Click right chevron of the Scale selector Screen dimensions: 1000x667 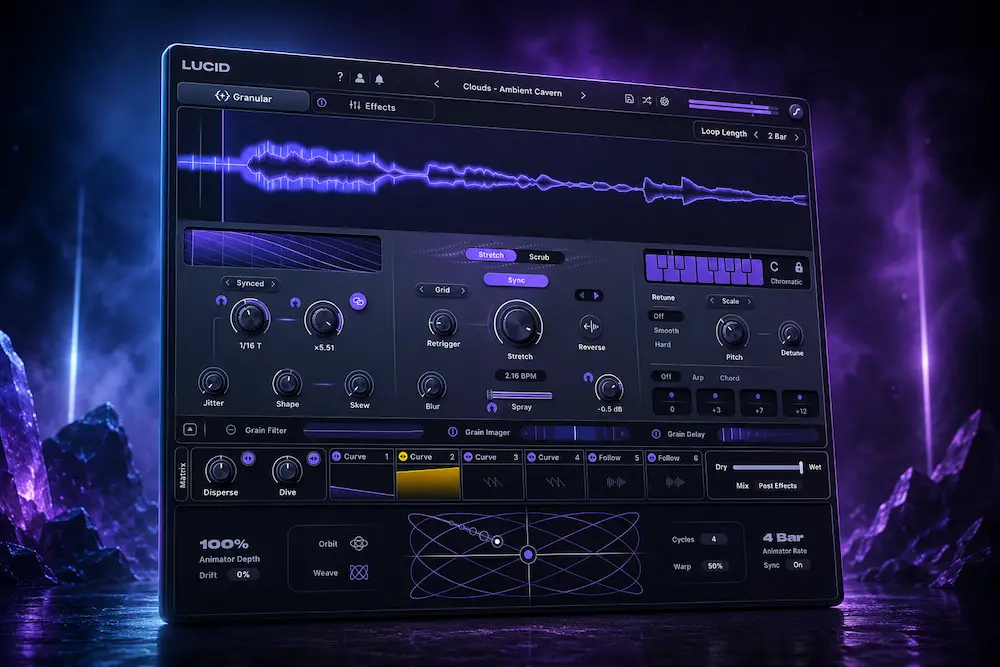(749, 302)
